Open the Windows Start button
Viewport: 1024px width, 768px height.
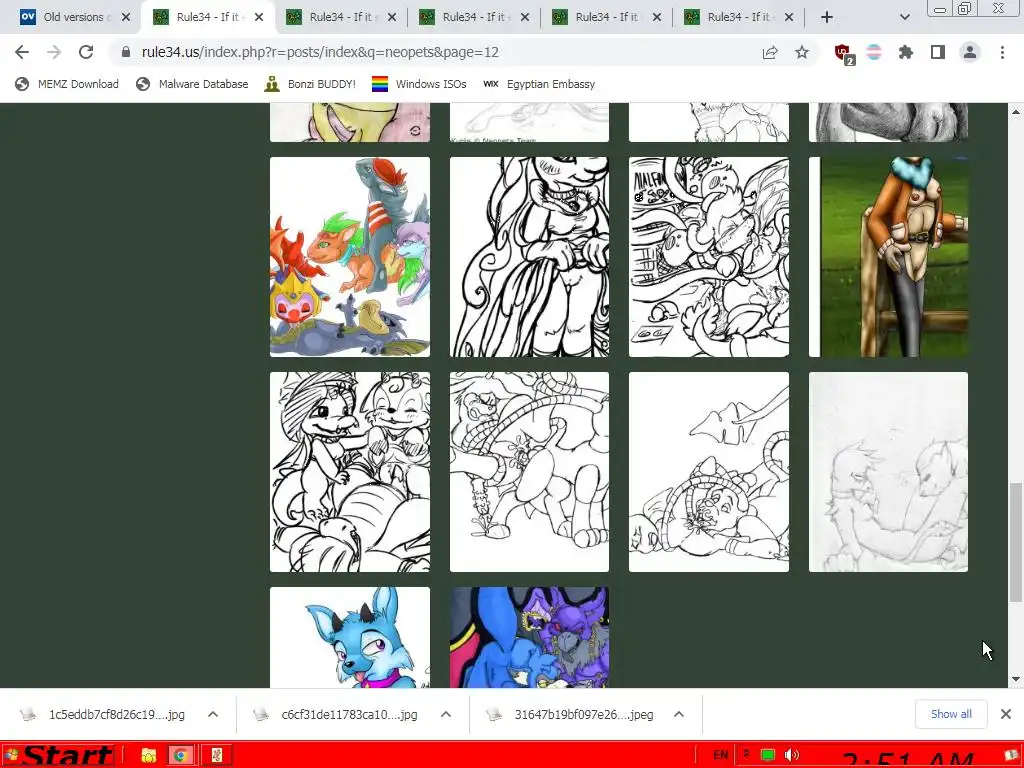click(57, 756)
